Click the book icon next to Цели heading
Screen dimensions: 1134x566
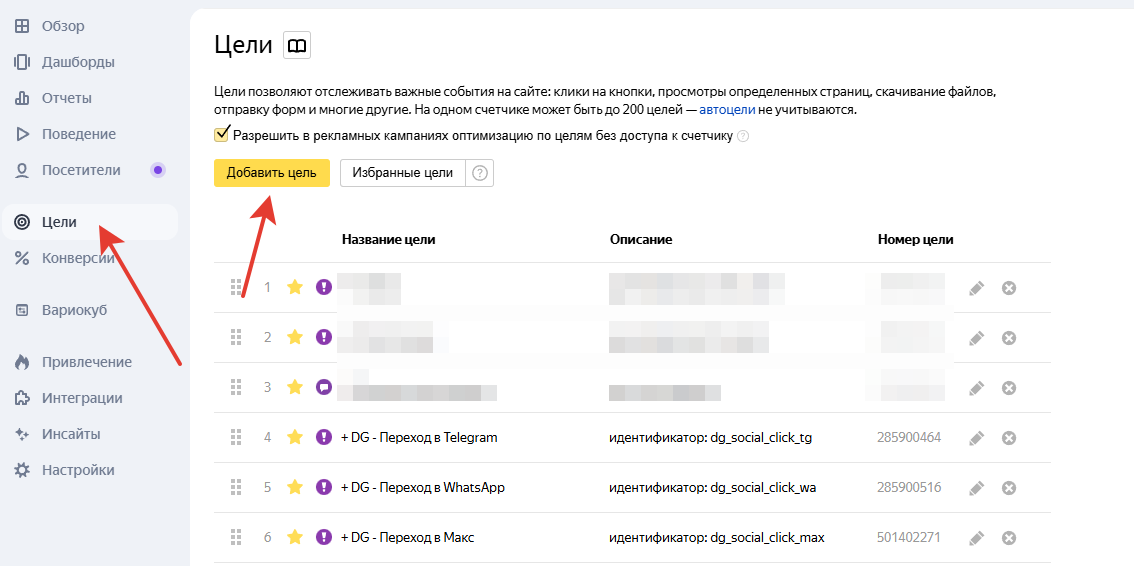297,45
